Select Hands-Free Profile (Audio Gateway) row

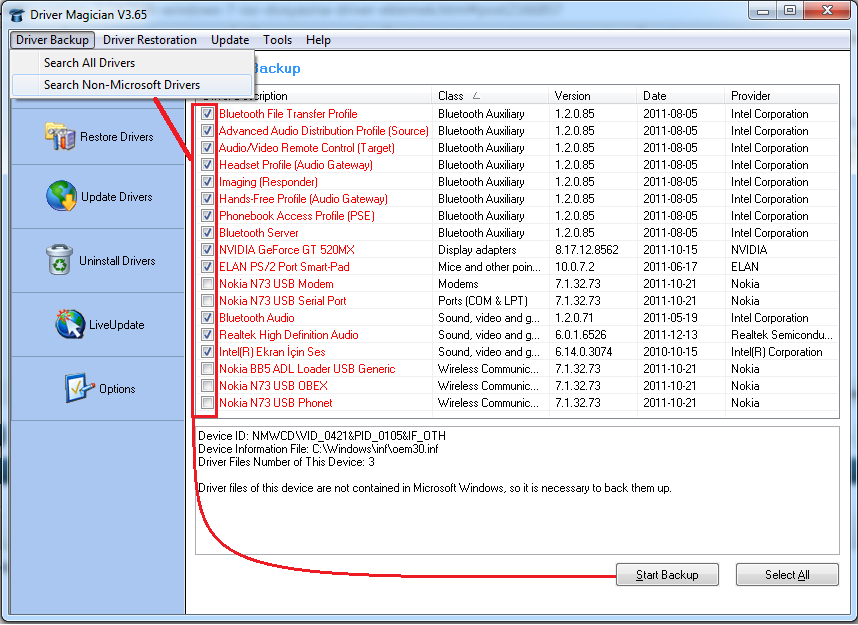517,199
